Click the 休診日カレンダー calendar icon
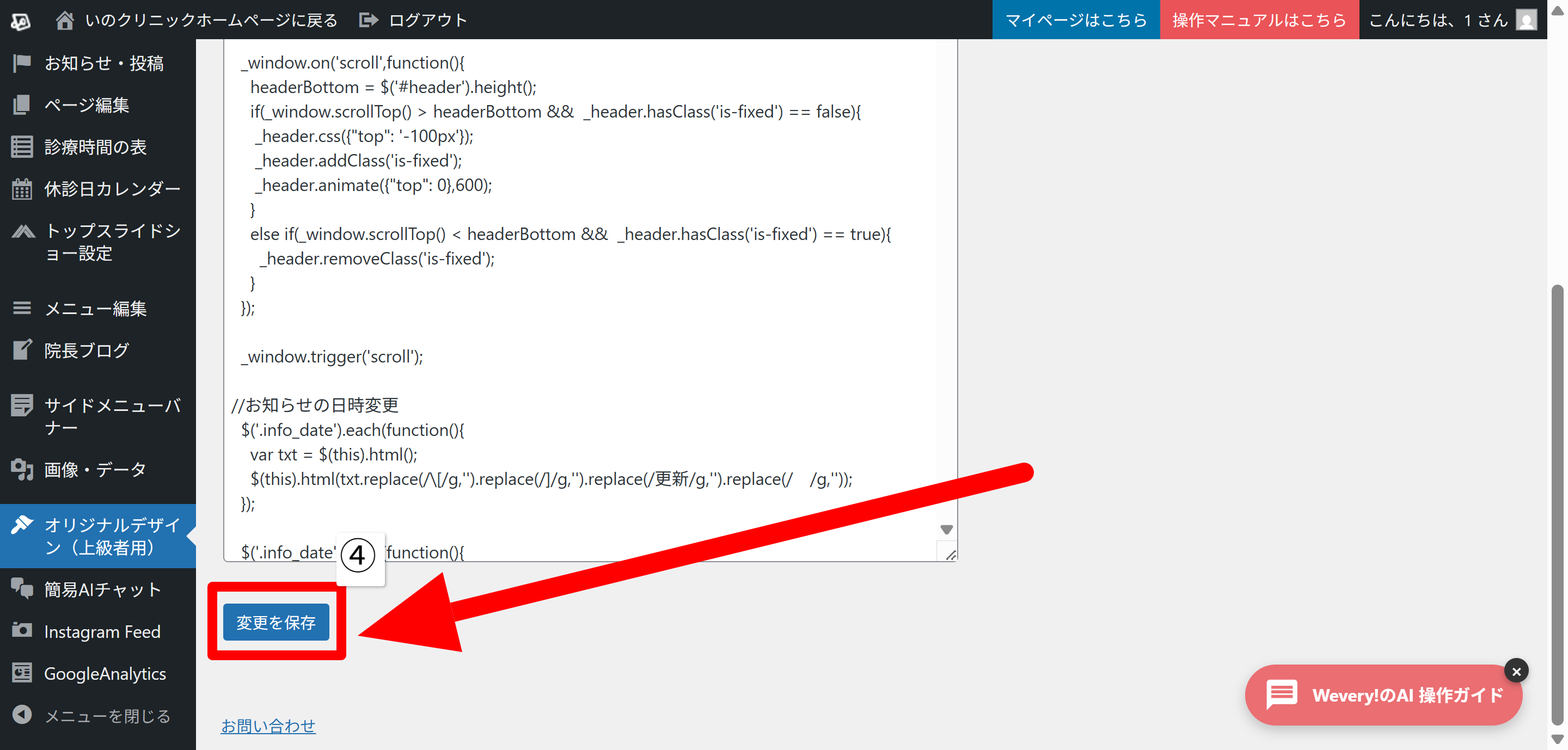Image resolution: width=1568 pixels, height=750 pixels. (22, 188)
